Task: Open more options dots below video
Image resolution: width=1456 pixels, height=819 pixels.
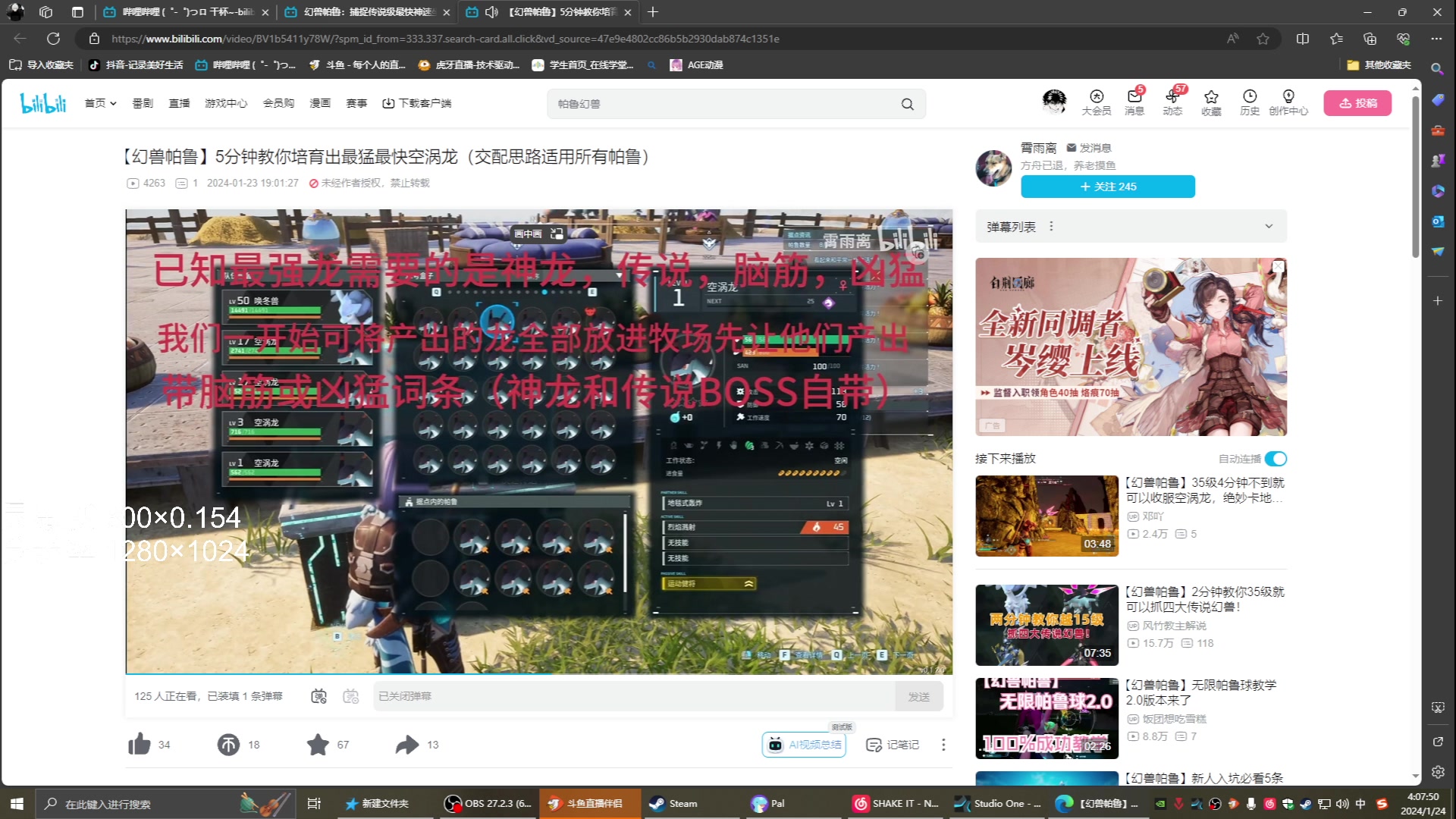Action: 943,745
